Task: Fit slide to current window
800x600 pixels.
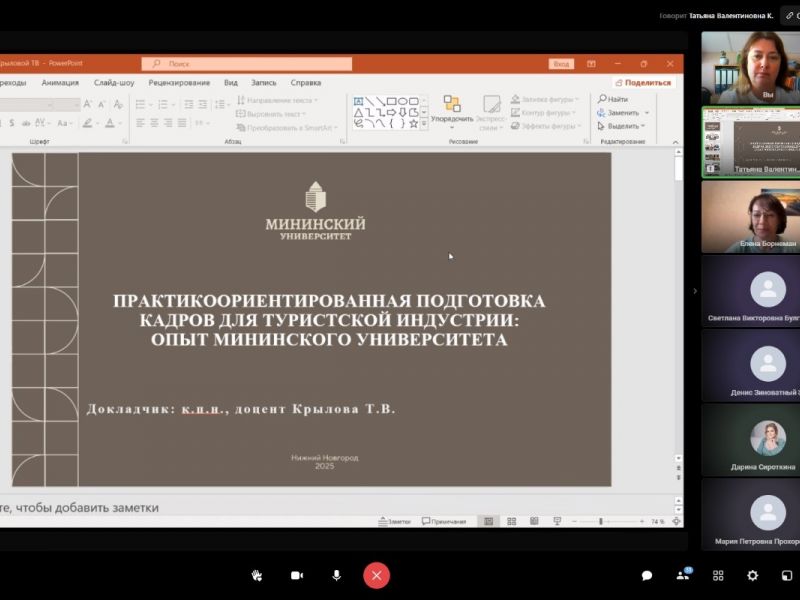Action: tap(678, 521)
